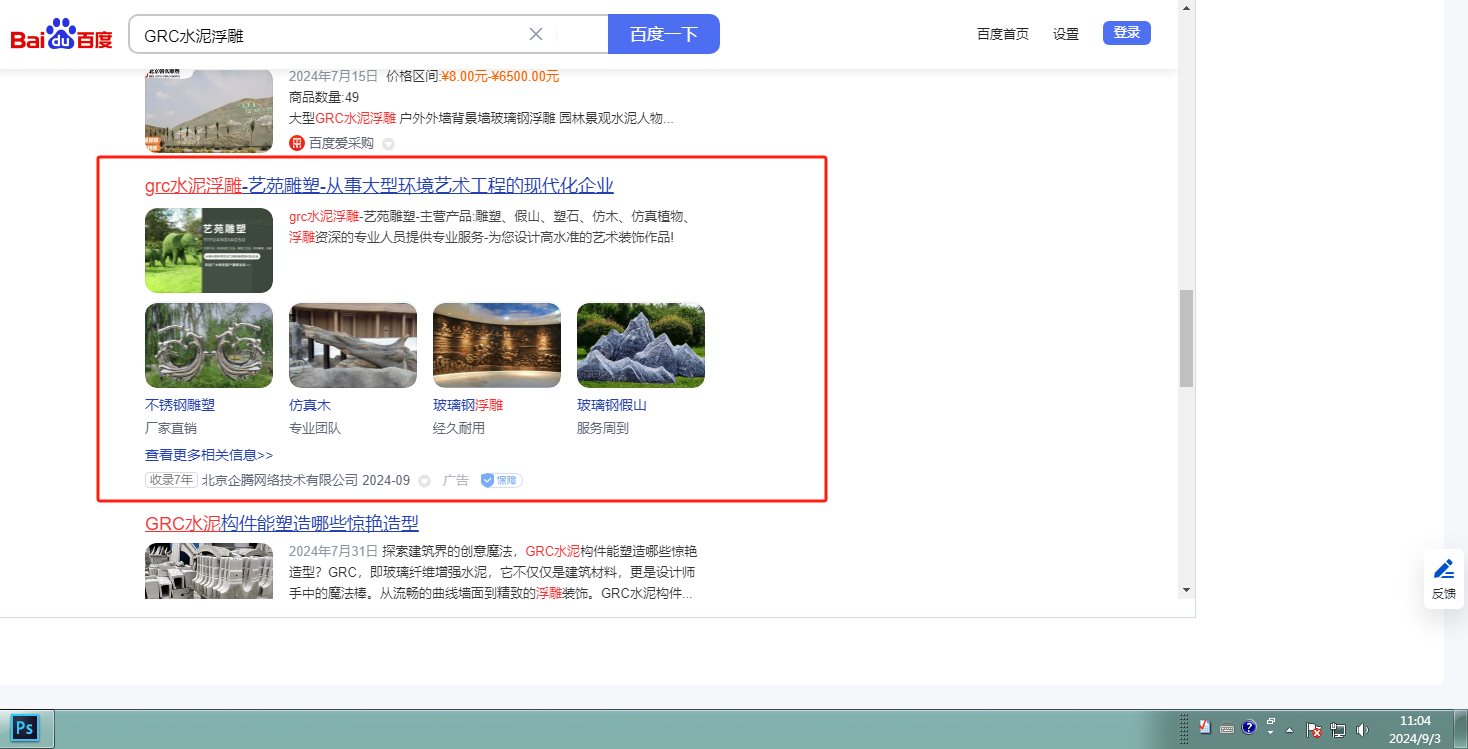Viewport: 1468px width, 749px height.
Task: Open the 艺苑雕塑 green elephant thumbnail
Action: 209,250
